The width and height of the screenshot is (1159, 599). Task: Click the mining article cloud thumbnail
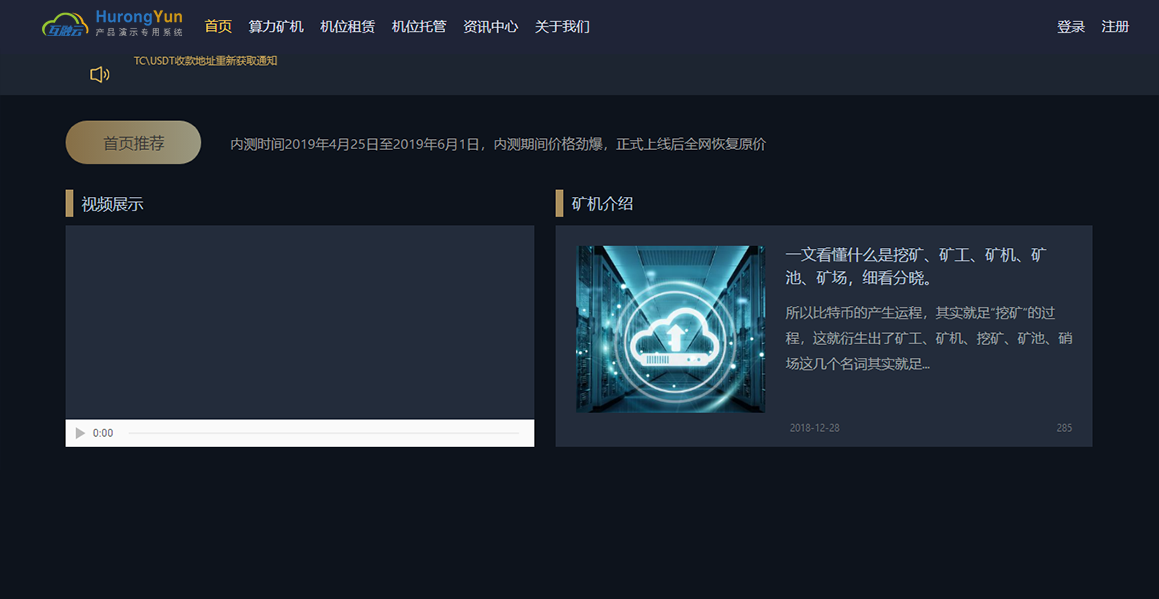click(670, 328)
